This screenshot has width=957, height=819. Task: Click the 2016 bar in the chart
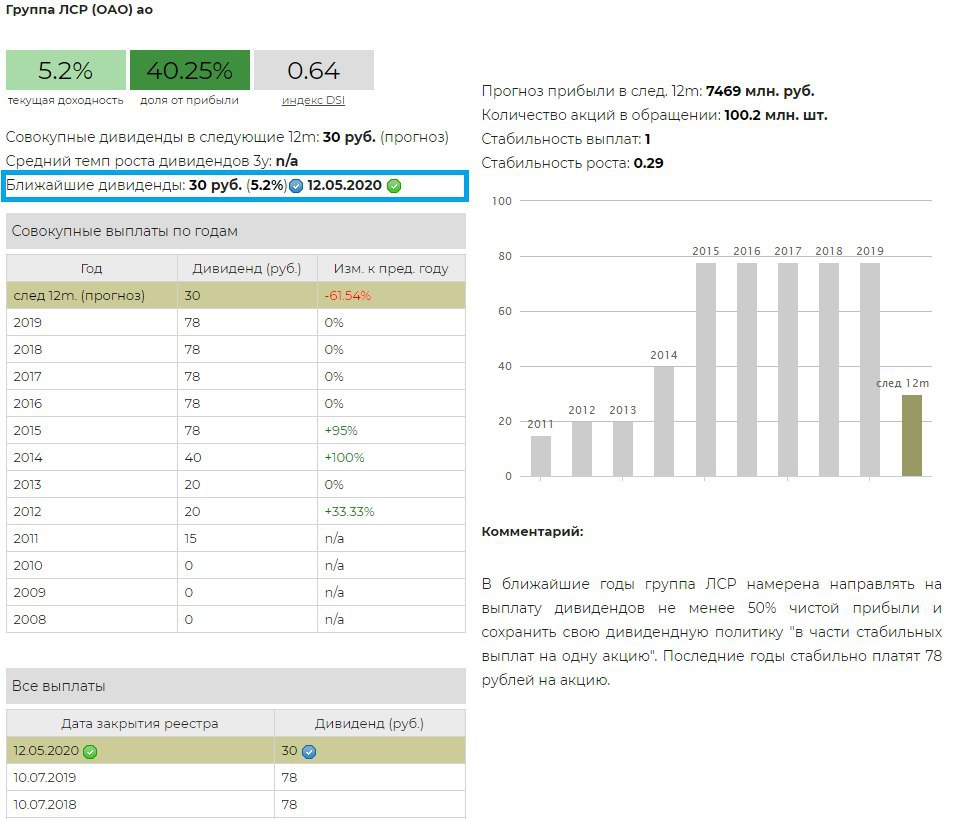pos(746,370)
